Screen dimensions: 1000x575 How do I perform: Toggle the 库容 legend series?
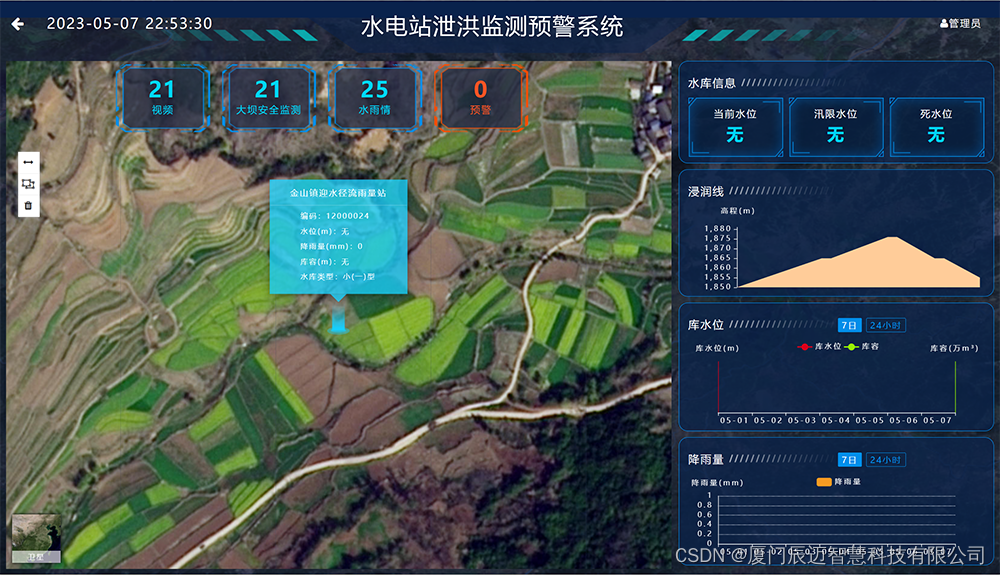tap(862, 346)
